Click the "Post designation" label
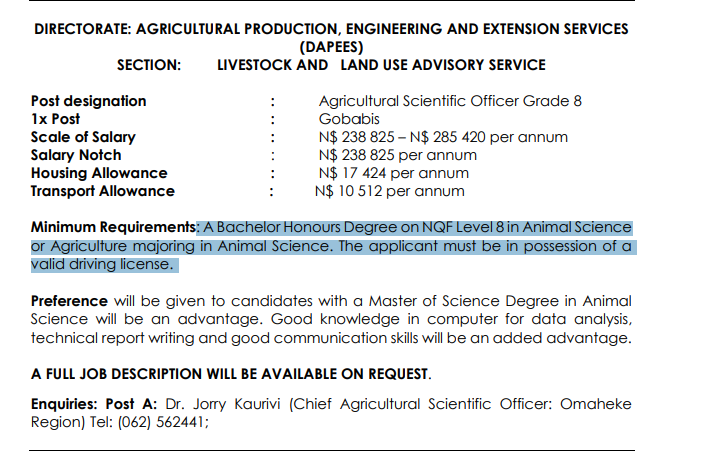Viewport: 714px width, 459px height. click(88, 101)
